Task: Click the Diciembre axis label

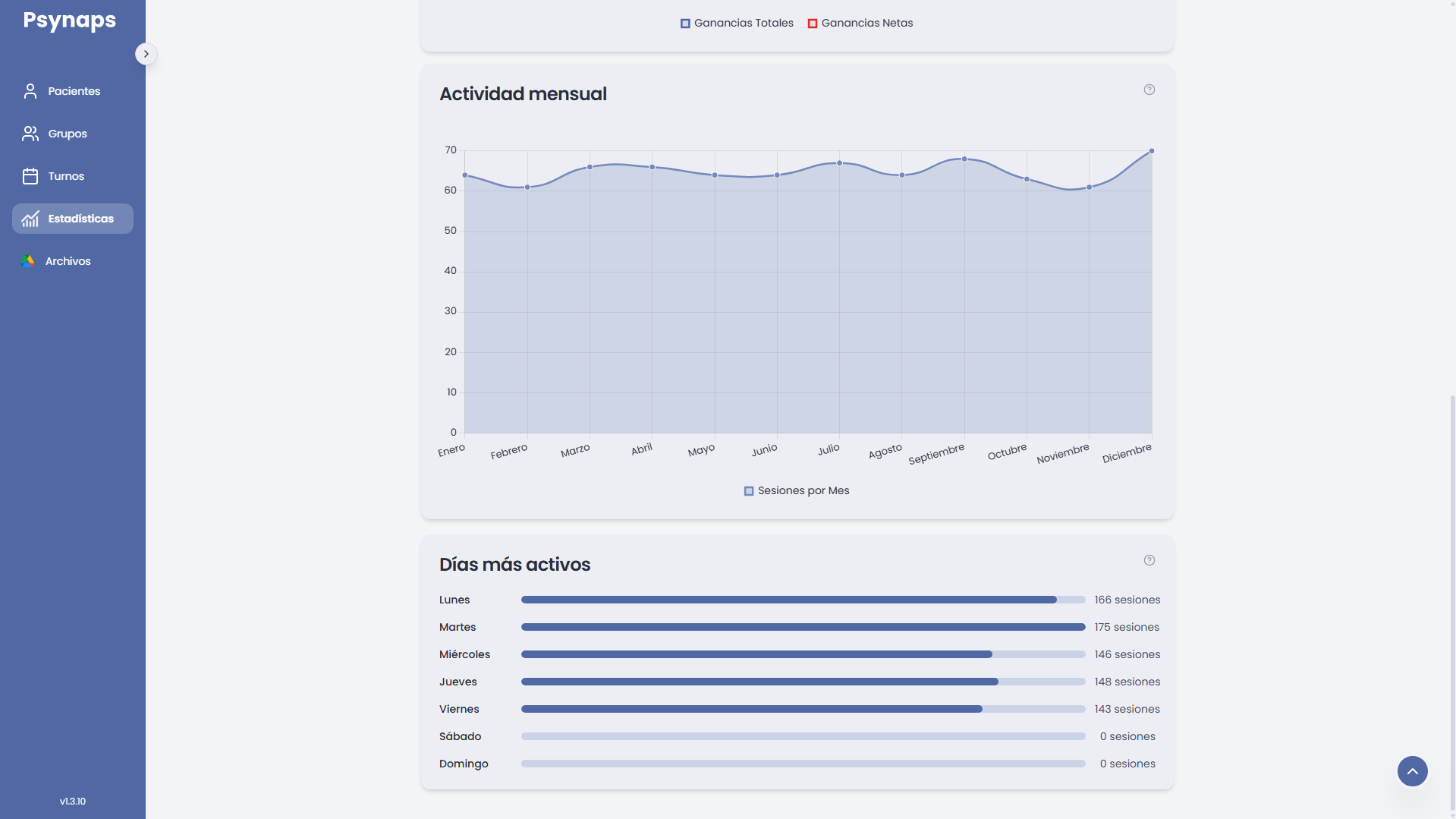Action: [x=1127, y=453]
